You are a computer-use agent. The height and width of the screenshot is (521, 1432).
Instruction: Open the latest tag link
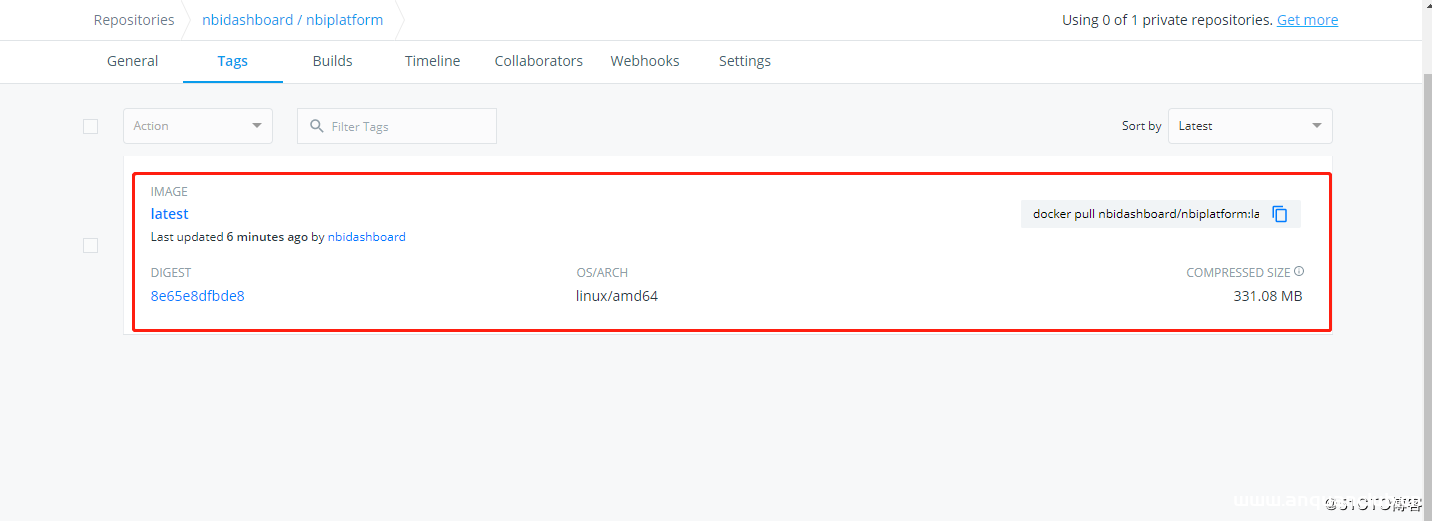click(x=170, y=214)
